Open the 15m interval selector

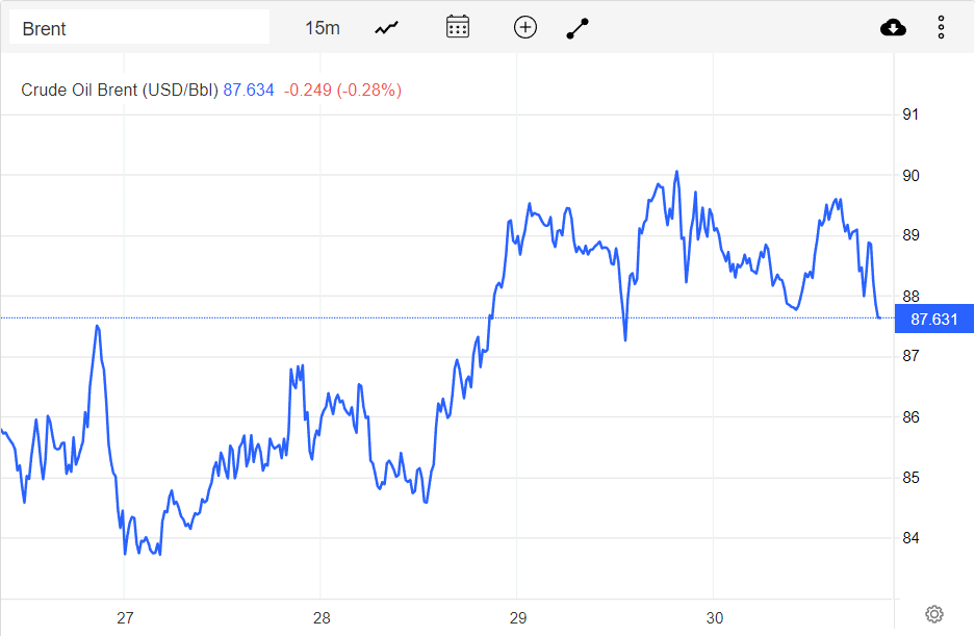click(x=322, y=28)
